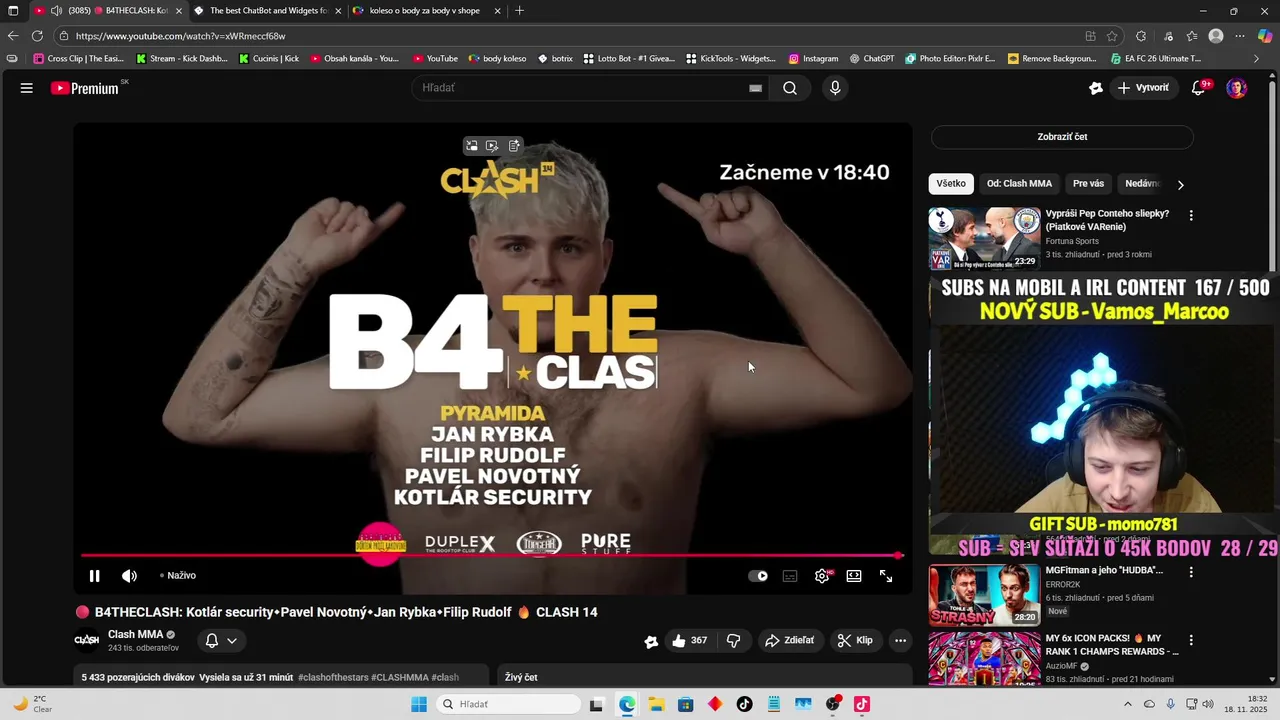Open notification options dropdown for Clash MMA
This screenshot has width=1280, height=720.
pos(222,641)
